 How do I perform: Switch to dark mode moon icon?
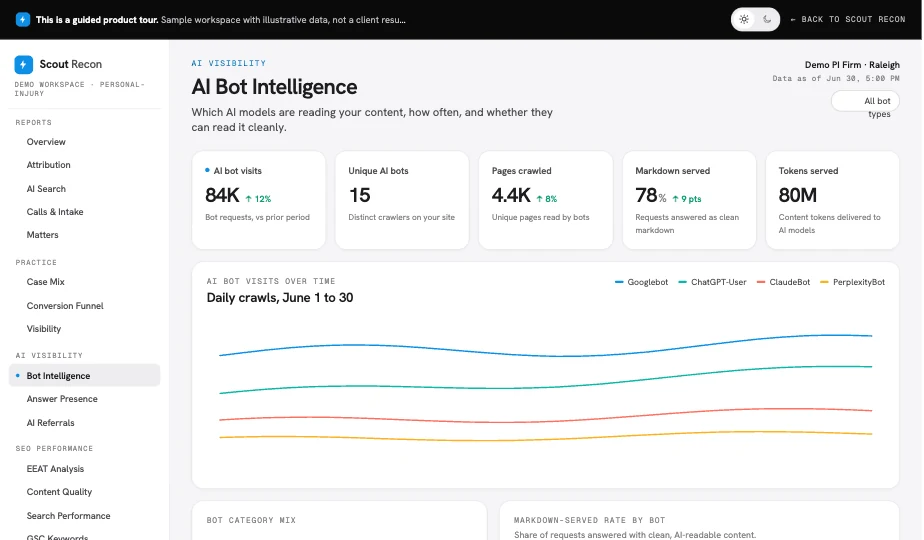767,19
